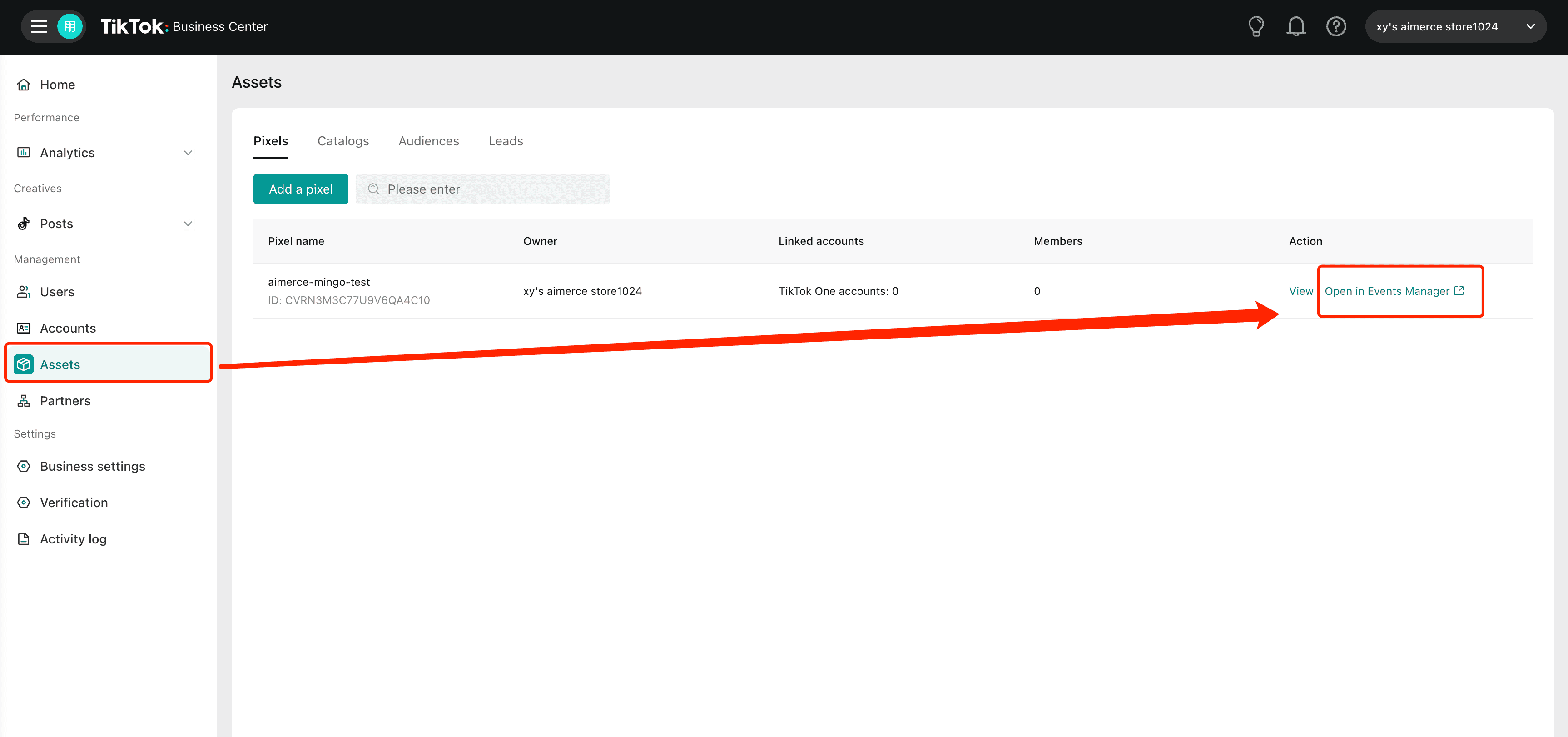This screenshot has height=737, width=1568.
Task: Click the Action column header
Action: pyautogui.click(x=1305, y=241)
